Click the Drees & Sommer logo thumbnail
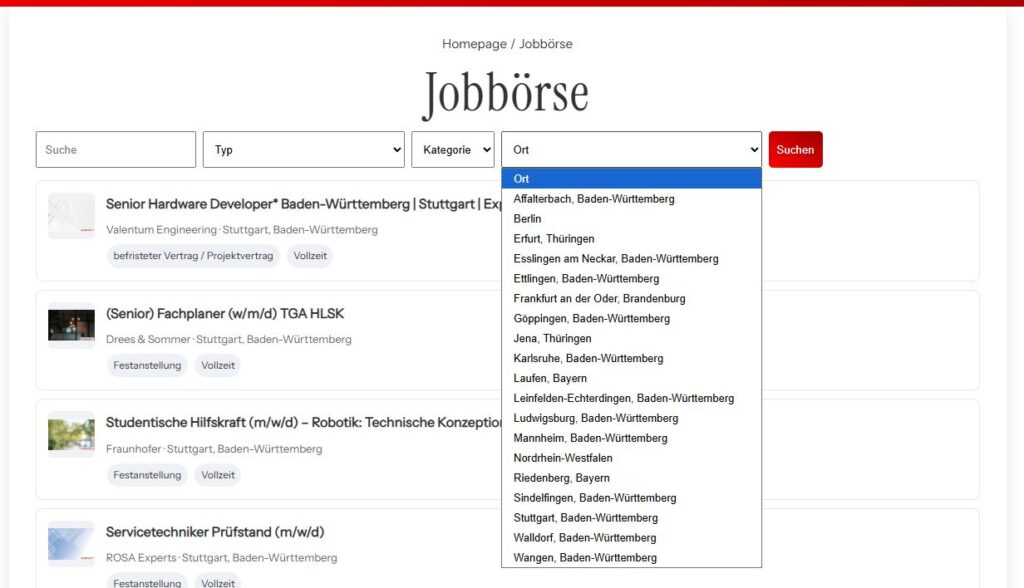 71,326
